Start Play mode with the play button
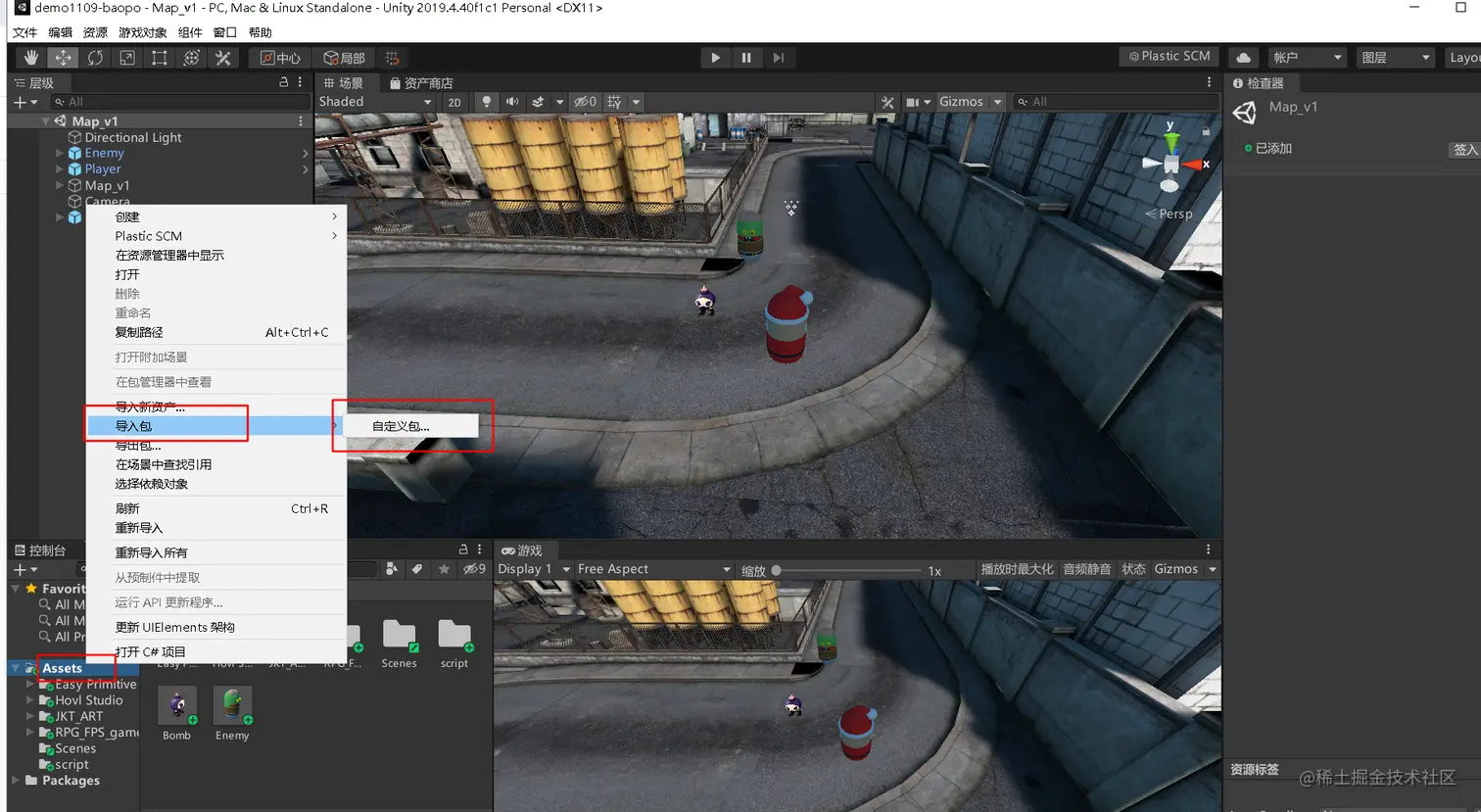 (x=715, y=58)
